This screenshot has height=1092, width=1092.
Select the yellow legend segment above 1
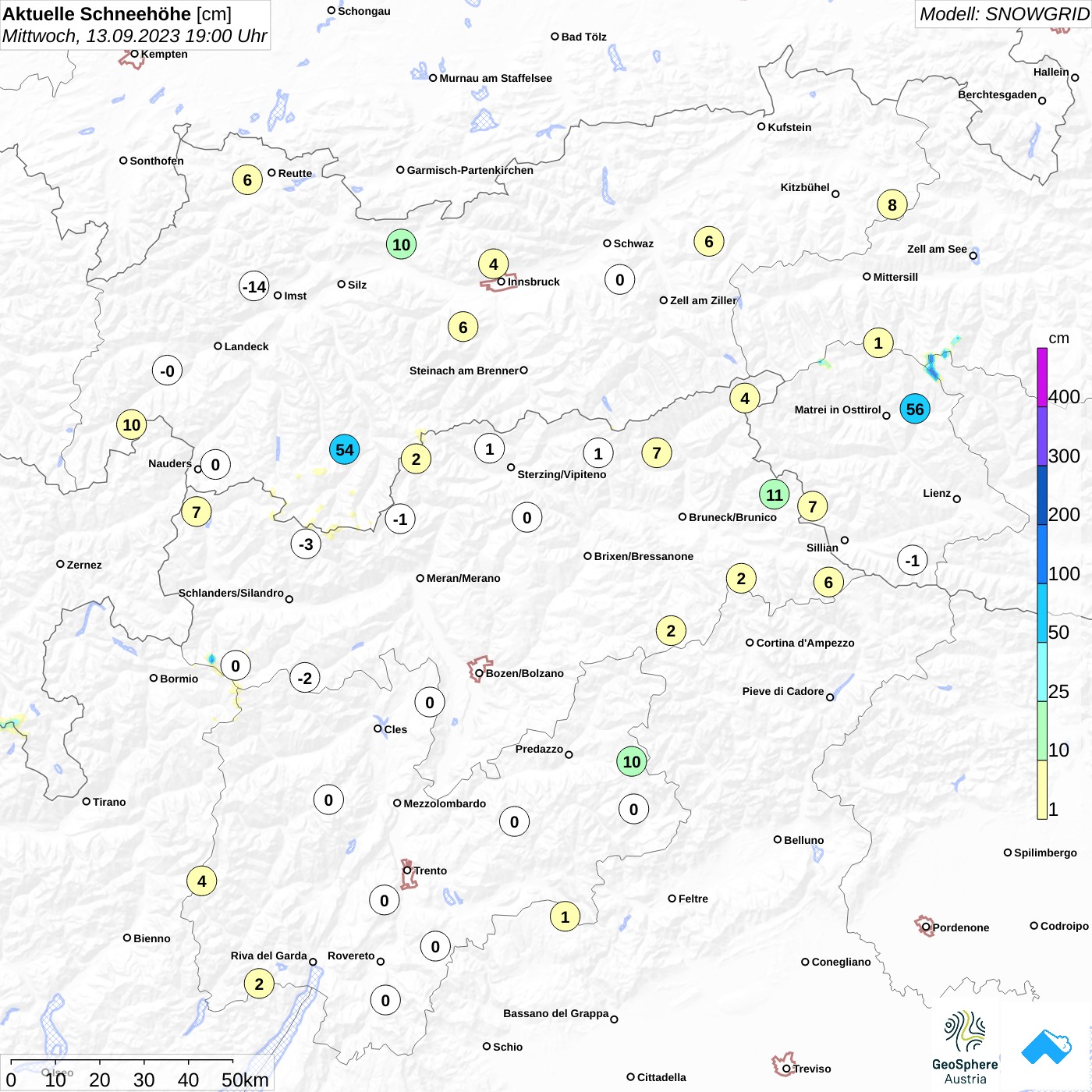(1042, 789)
